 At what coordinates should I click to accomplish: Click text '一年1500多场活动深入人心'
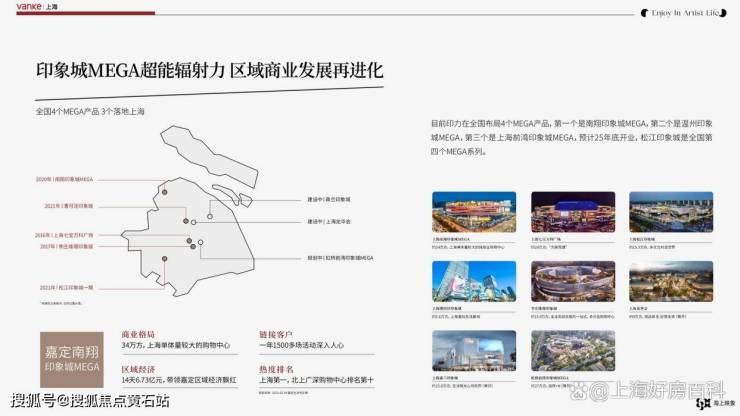(x=301, y=346)
